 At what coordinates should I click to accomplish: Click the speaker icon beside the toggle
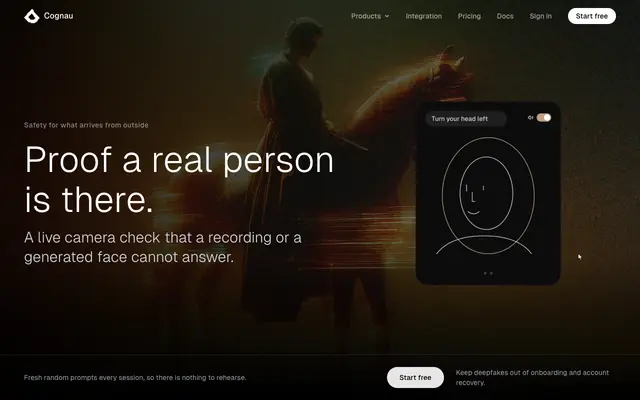tap(530, 118)
